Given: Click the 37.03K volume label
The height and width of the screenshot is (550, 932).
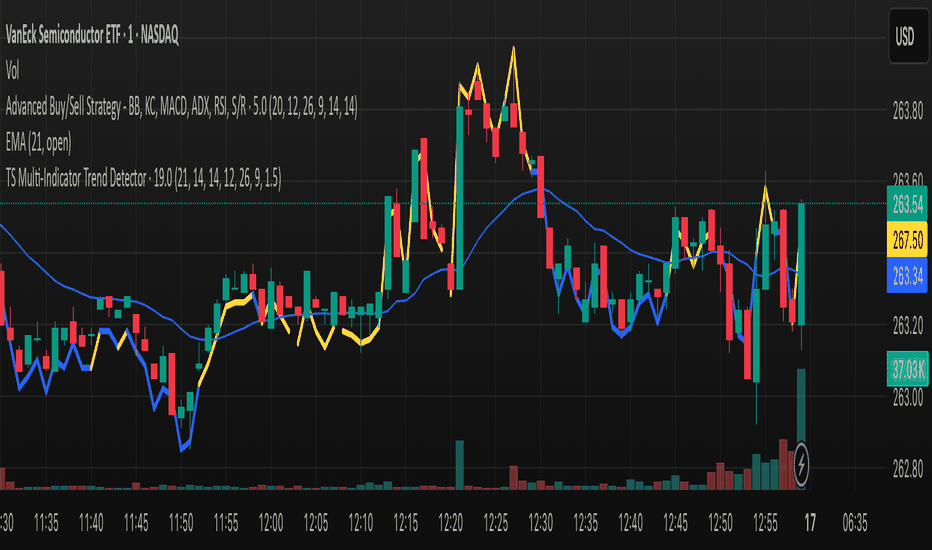Looking at the screenshot, I should (x=907, y=369).
